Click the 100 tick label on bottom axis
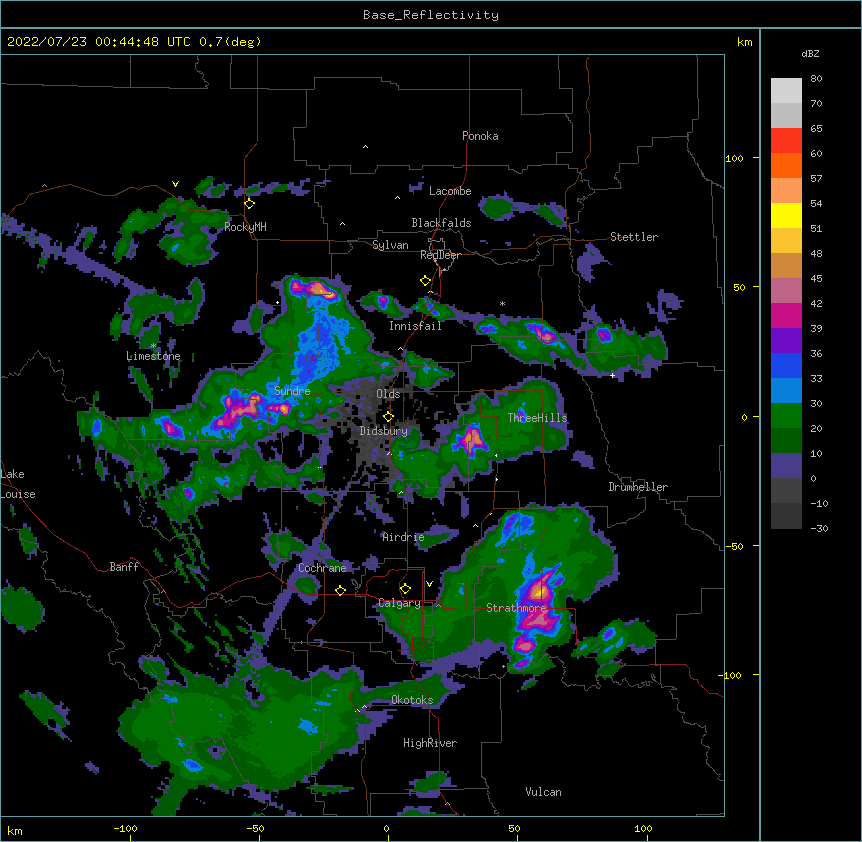Viewport: 862px width, 842px height. (643, 828)
